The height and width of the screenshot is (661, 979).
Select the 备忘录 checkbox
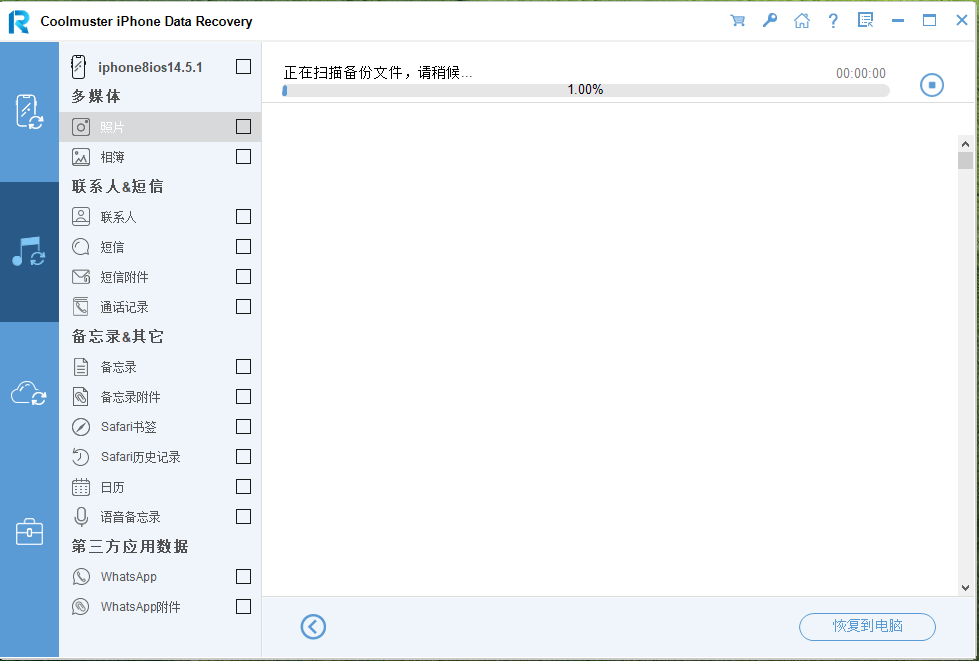click(x=244, y=366)
